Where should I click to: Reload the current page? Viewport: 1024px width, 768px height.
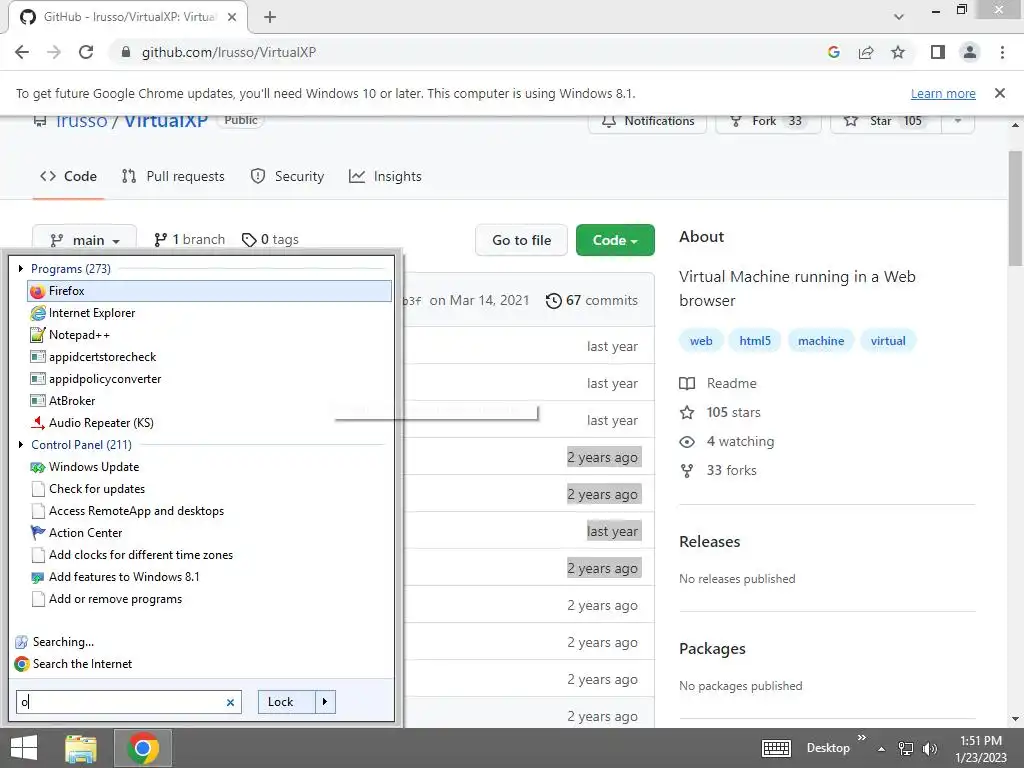(86, 52)
